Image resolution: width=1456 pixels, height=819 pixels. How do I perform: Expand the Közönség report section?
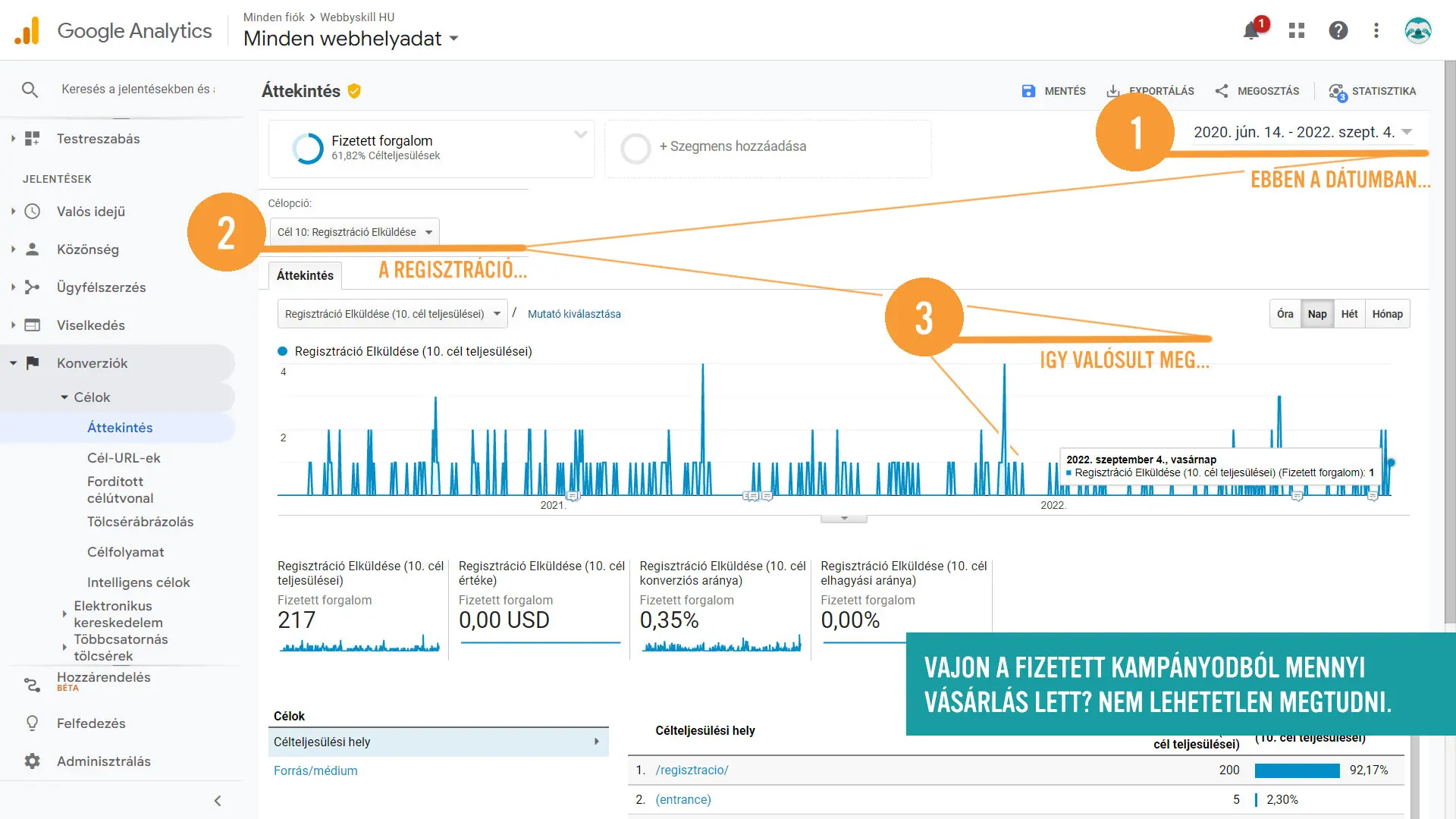tap(87, 249)
